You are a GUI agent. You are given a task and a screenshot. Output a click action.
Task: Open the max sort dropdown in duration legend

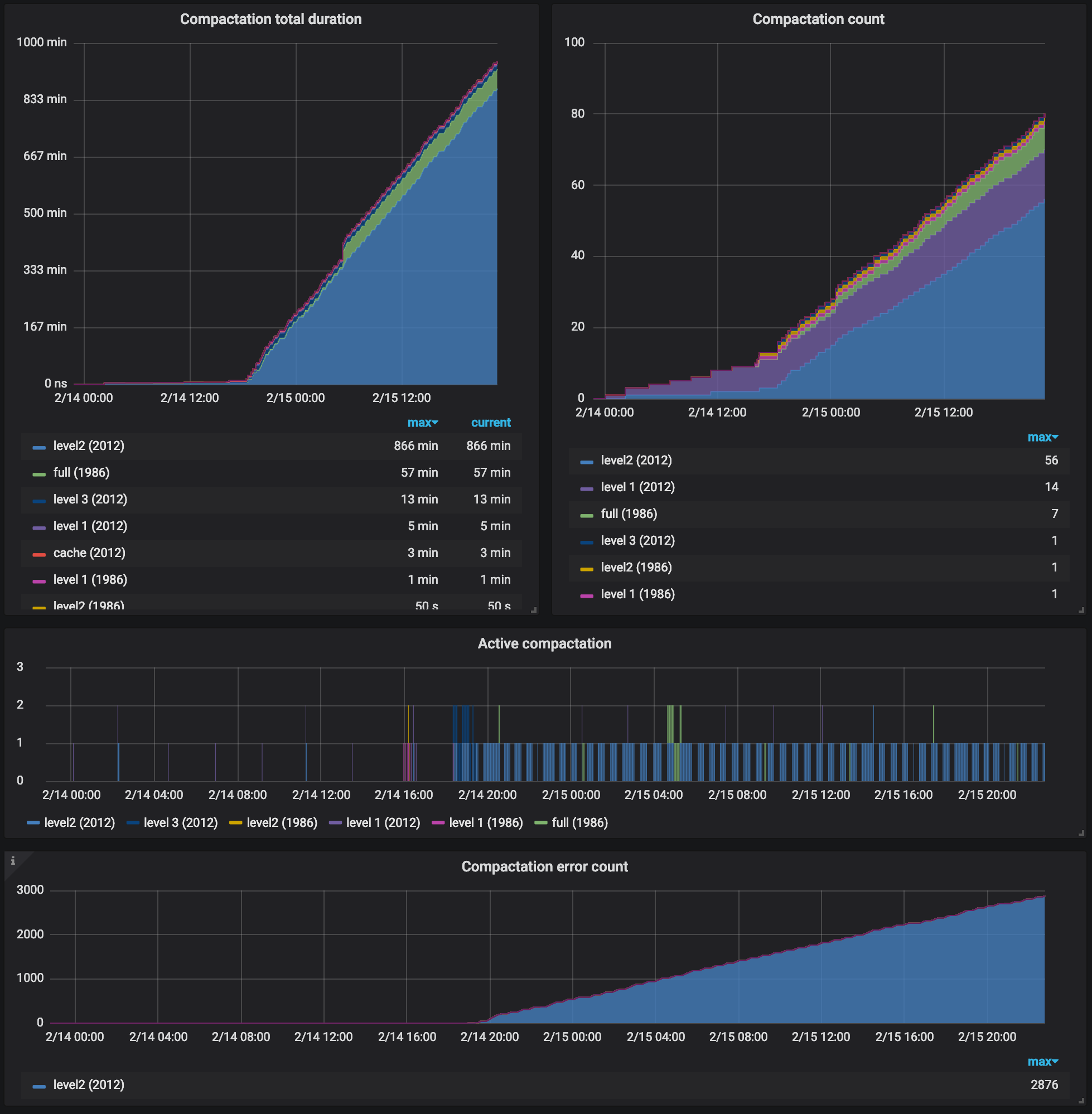coord(423,423)
